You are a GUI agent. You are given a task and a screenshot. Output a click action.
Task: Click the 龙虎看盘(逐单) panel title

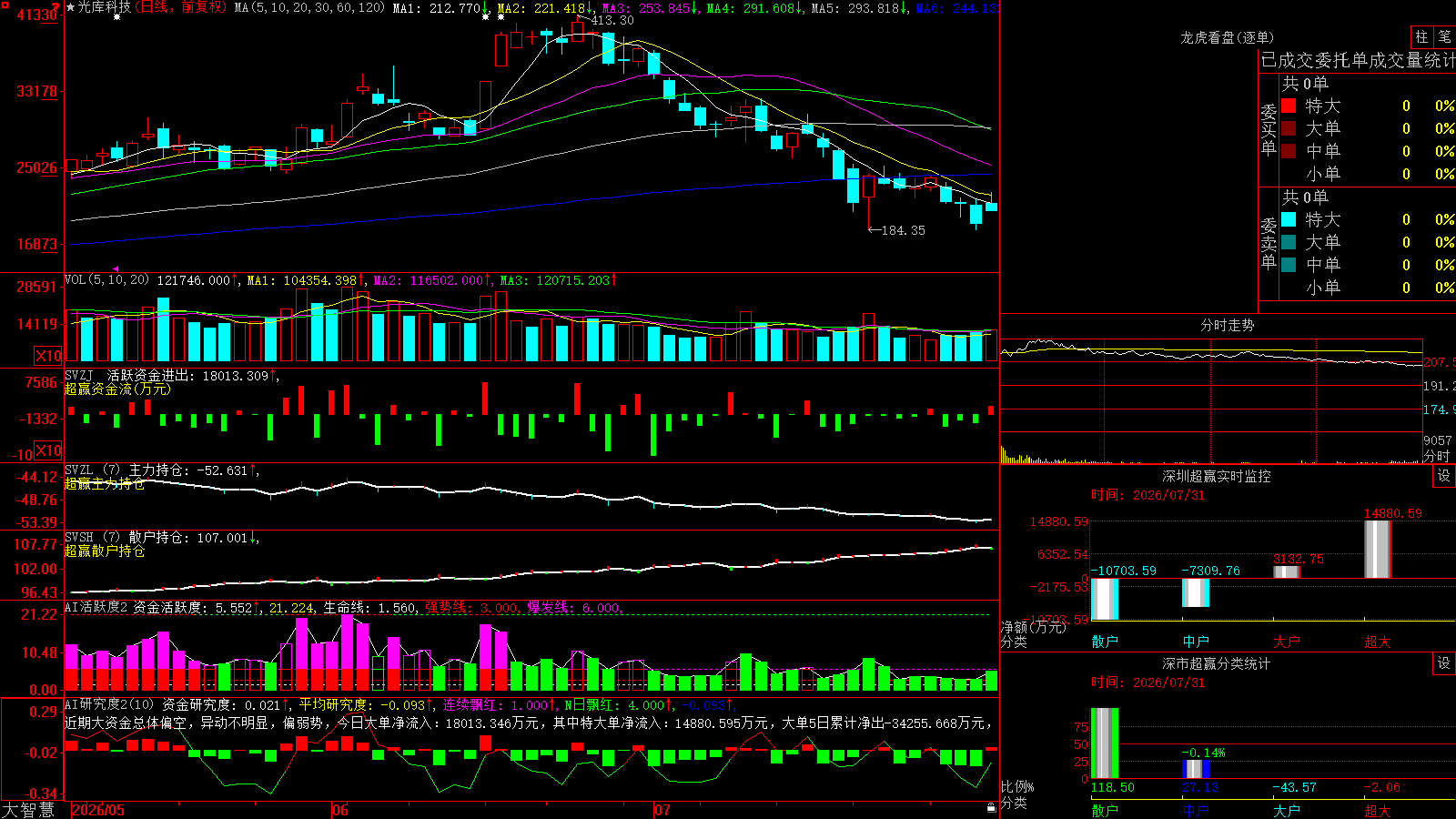coord(1228,37)
